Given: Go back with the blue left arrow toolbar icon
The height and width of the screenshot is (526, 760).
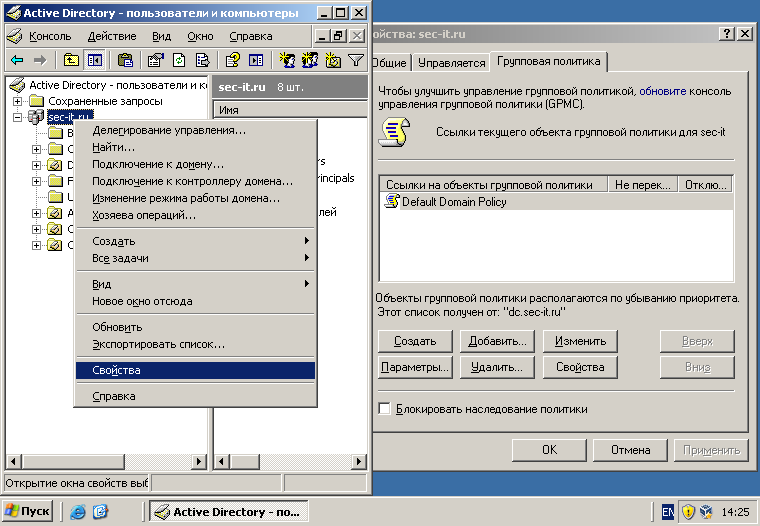Looking at the screenshot, I should pos(17,60).
